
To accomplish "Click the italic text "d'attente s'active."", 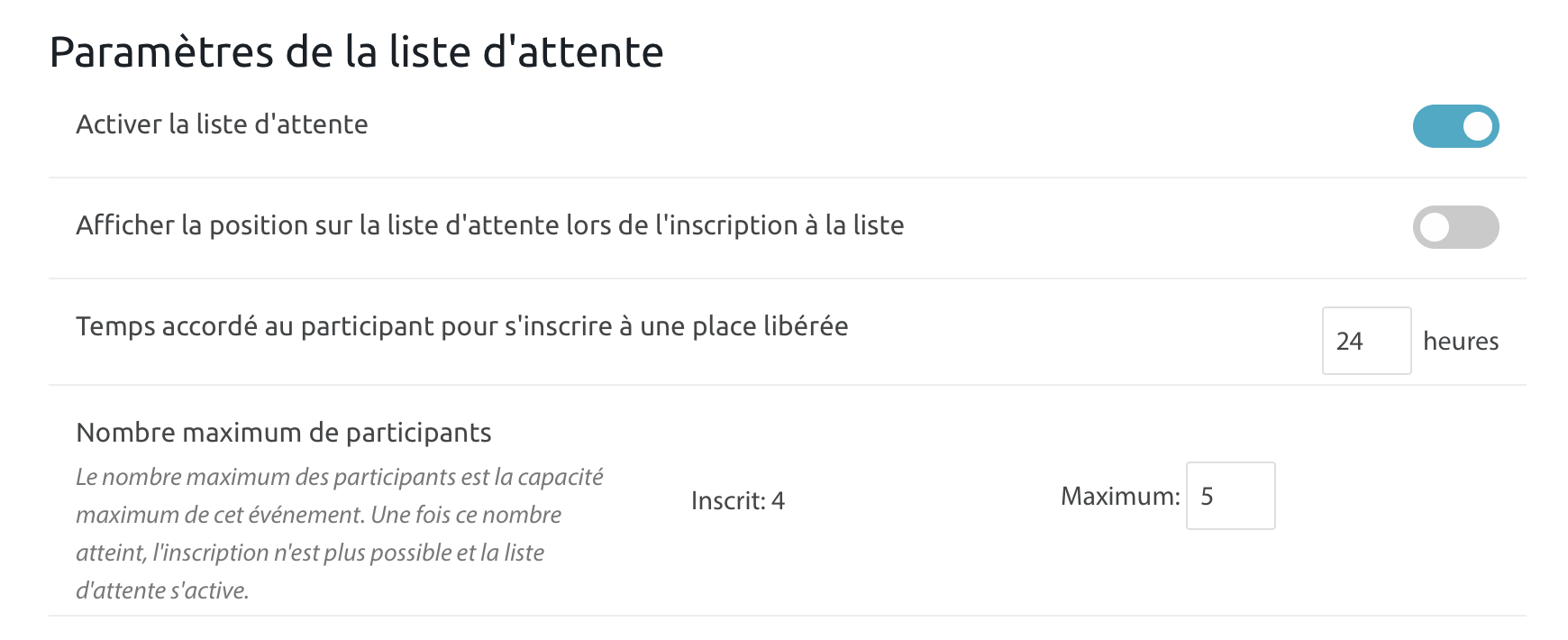I will (162, 590).
